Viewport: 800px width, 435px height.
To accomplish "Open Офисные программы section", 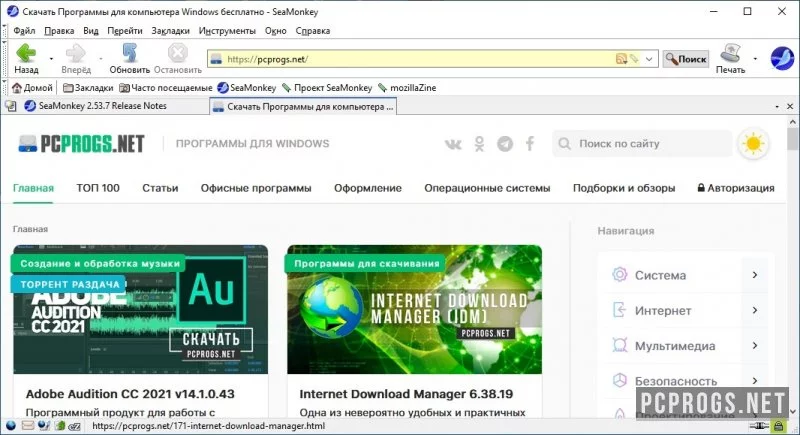I will 256,188.
